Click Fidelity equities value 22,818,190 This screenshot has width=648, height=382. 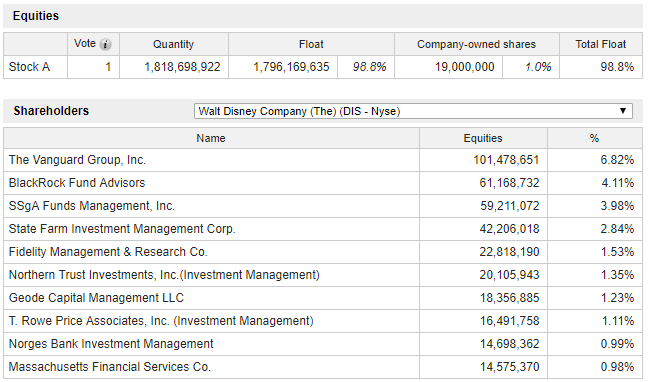pos(510,252)
